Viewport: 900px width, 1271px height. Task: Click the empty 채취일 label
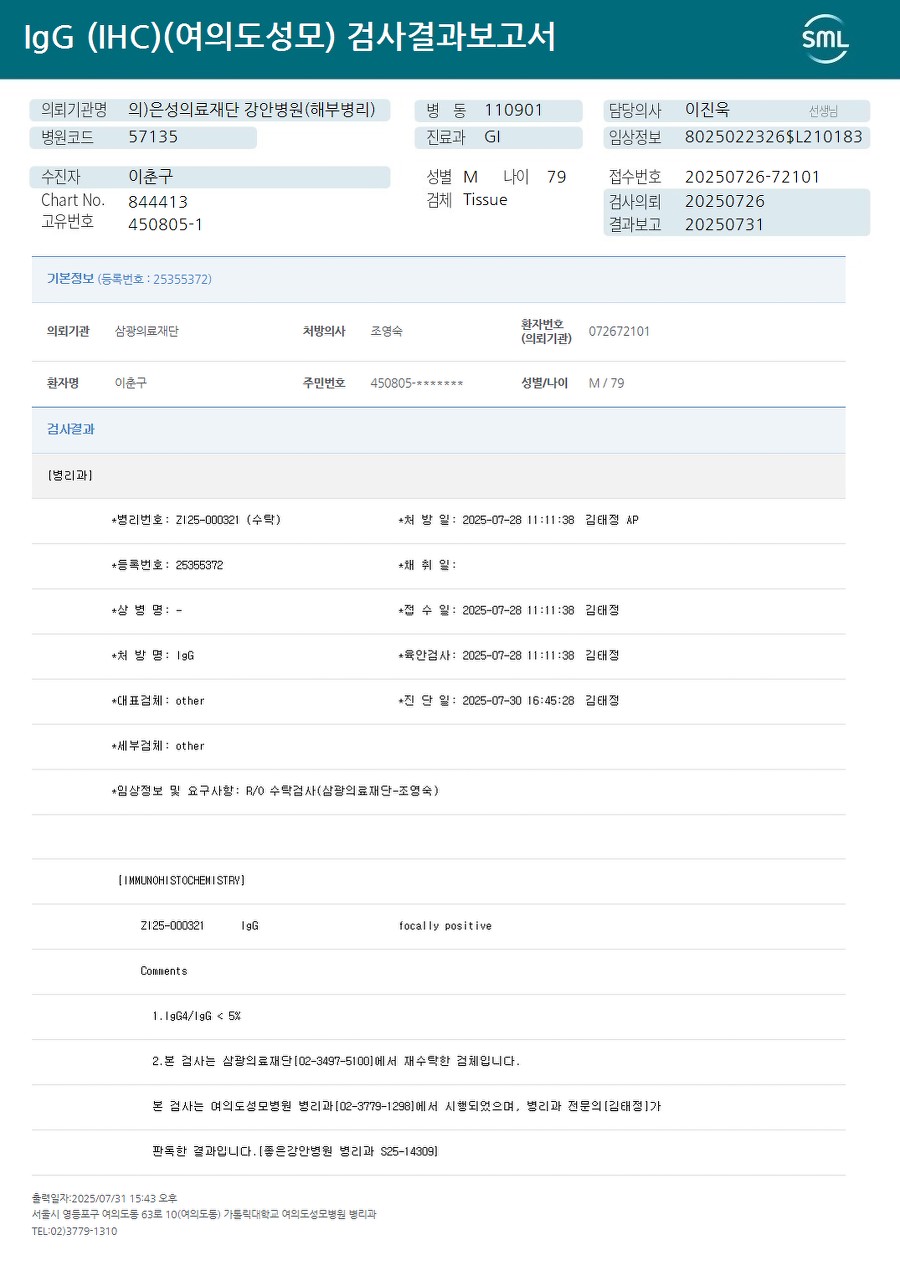(427, 565)
